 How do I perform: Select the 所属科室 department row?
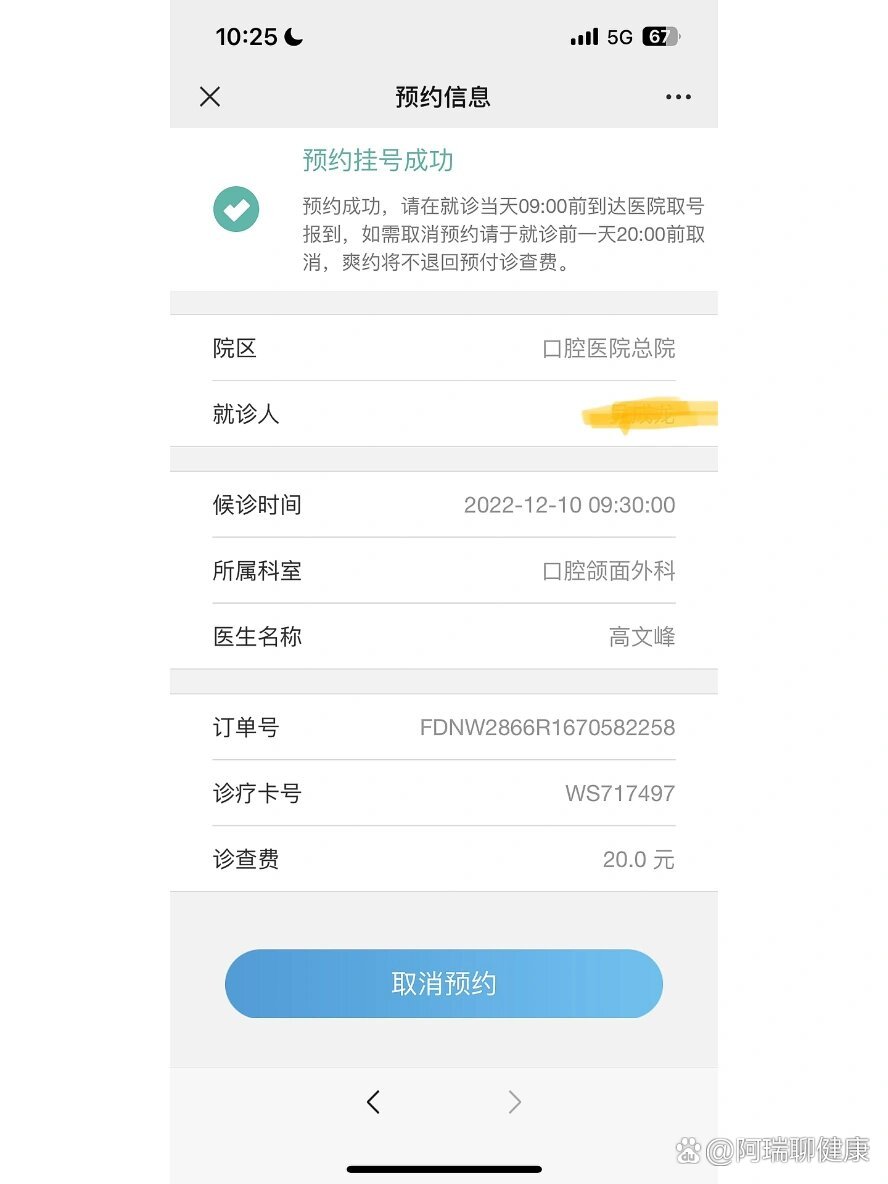443,571
